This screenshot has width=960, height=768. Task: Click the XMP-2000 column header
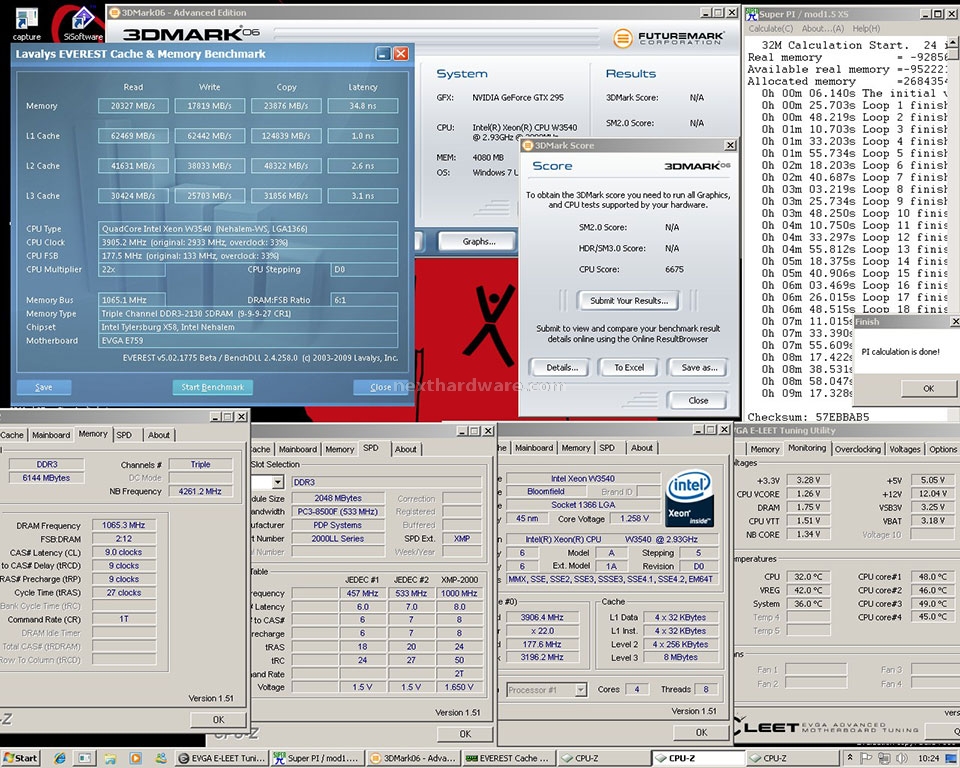(x=459, y=579)
